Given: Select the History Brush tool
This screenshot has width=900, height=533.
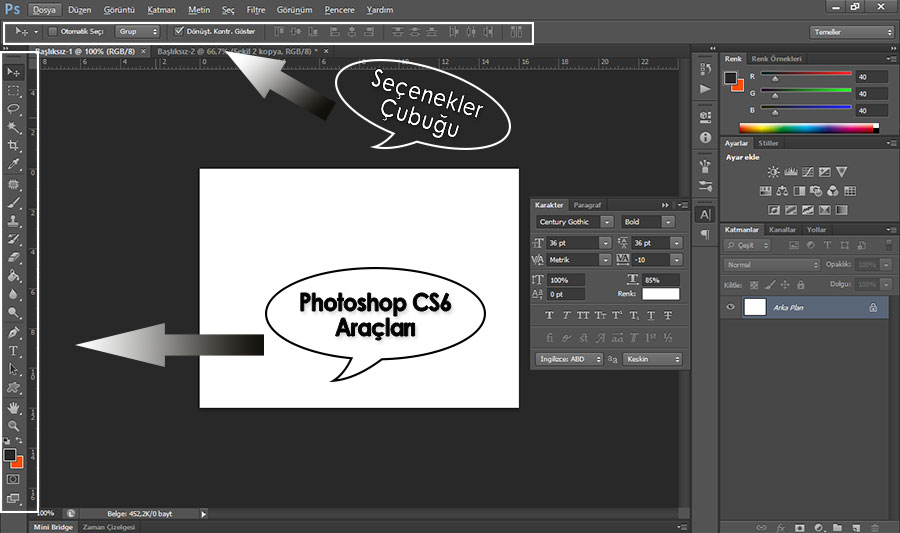Looking at the screenshot, I should point(13,239).
